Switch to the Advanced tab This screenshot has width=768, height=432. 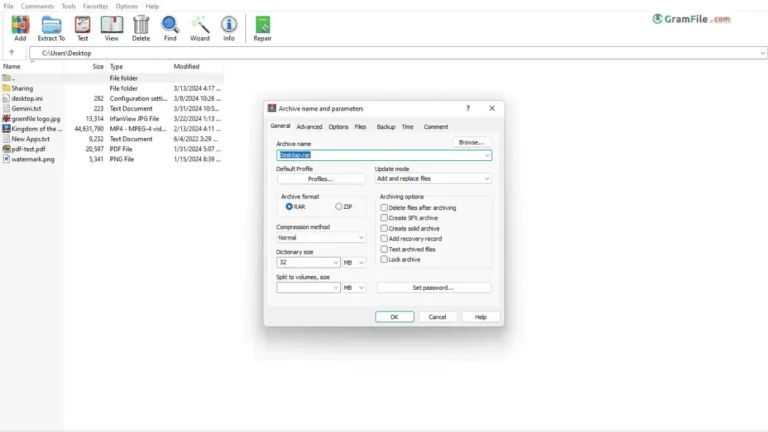tap(310, 127)
